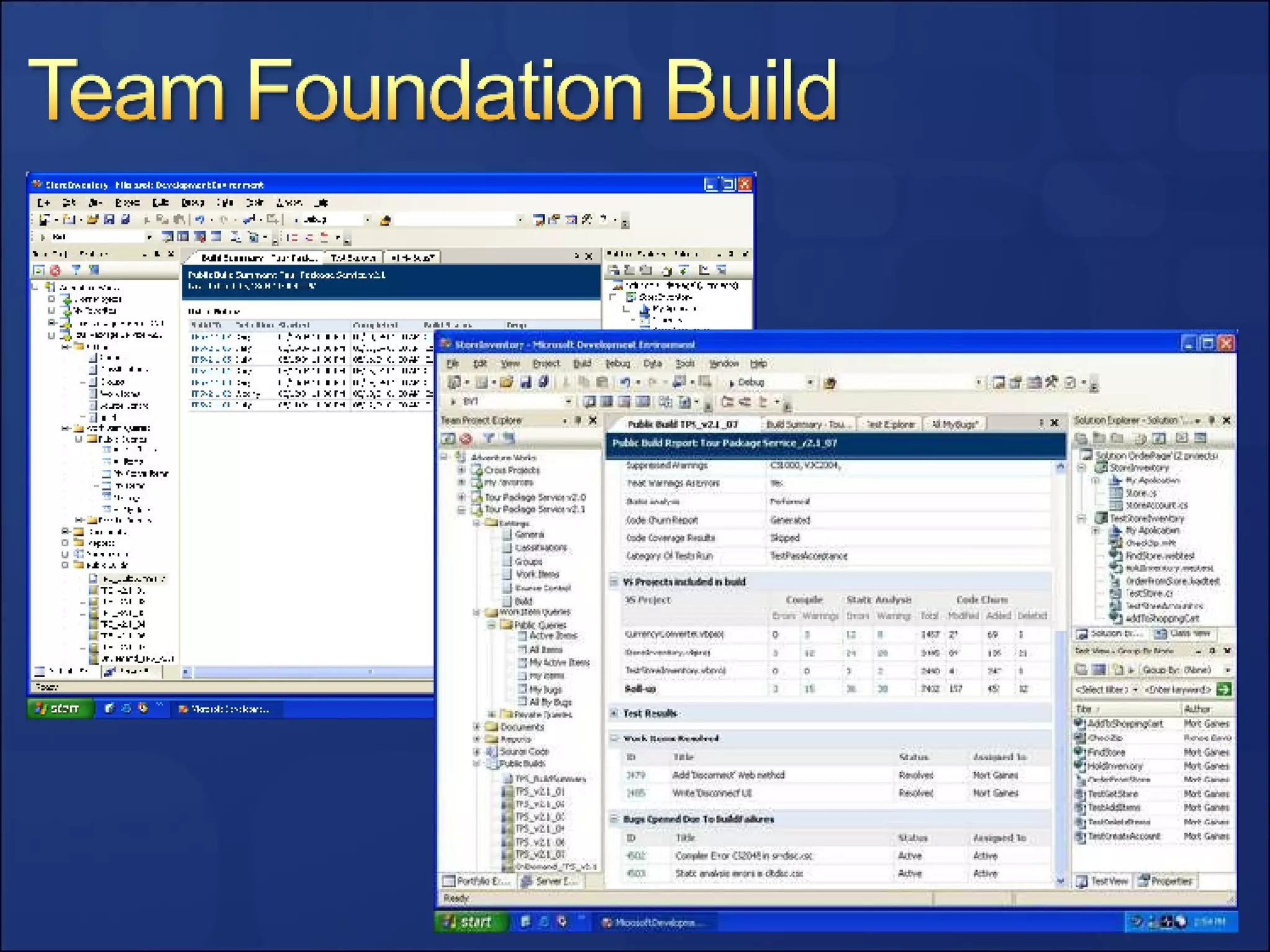Click the filter funnel icon in Team Project Explorer
The width and height of the screenshot is (1270, 952).
click(489, 439)
